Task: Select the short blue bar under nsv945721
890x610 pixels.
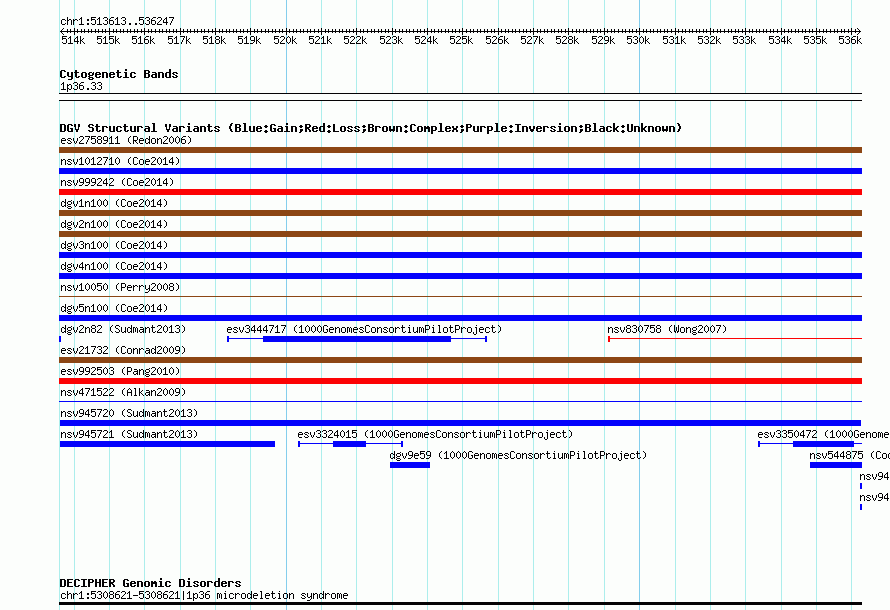Action: click(x=167, y=444)
